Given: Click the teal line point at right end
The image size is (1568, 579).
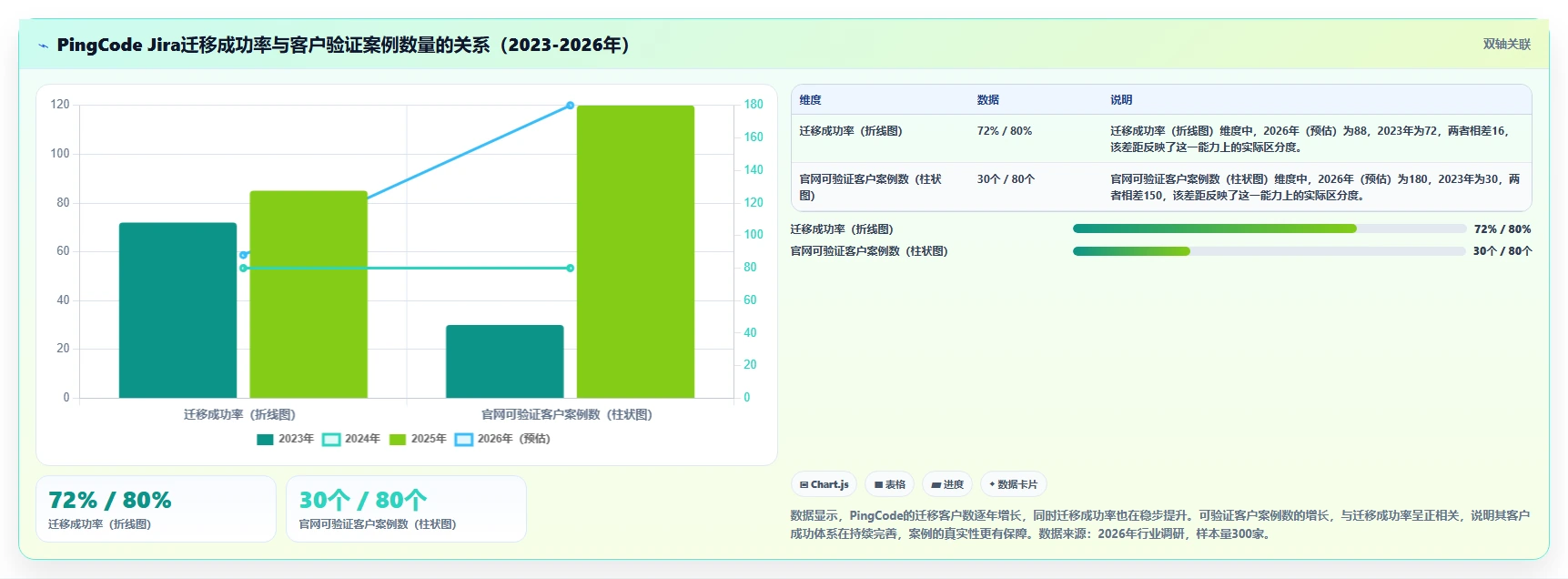Looking at the screenshot, I should [571, 269].
